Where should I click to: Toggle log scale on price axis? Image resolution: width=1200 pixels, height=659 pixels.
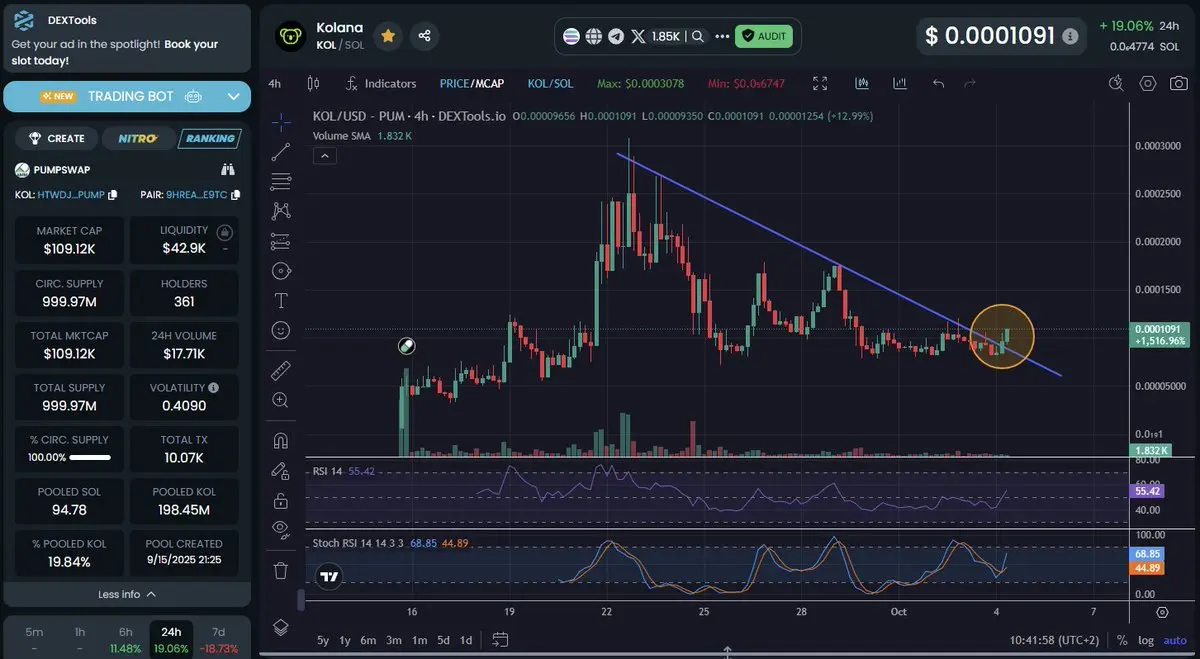(x=1146, y=640)
